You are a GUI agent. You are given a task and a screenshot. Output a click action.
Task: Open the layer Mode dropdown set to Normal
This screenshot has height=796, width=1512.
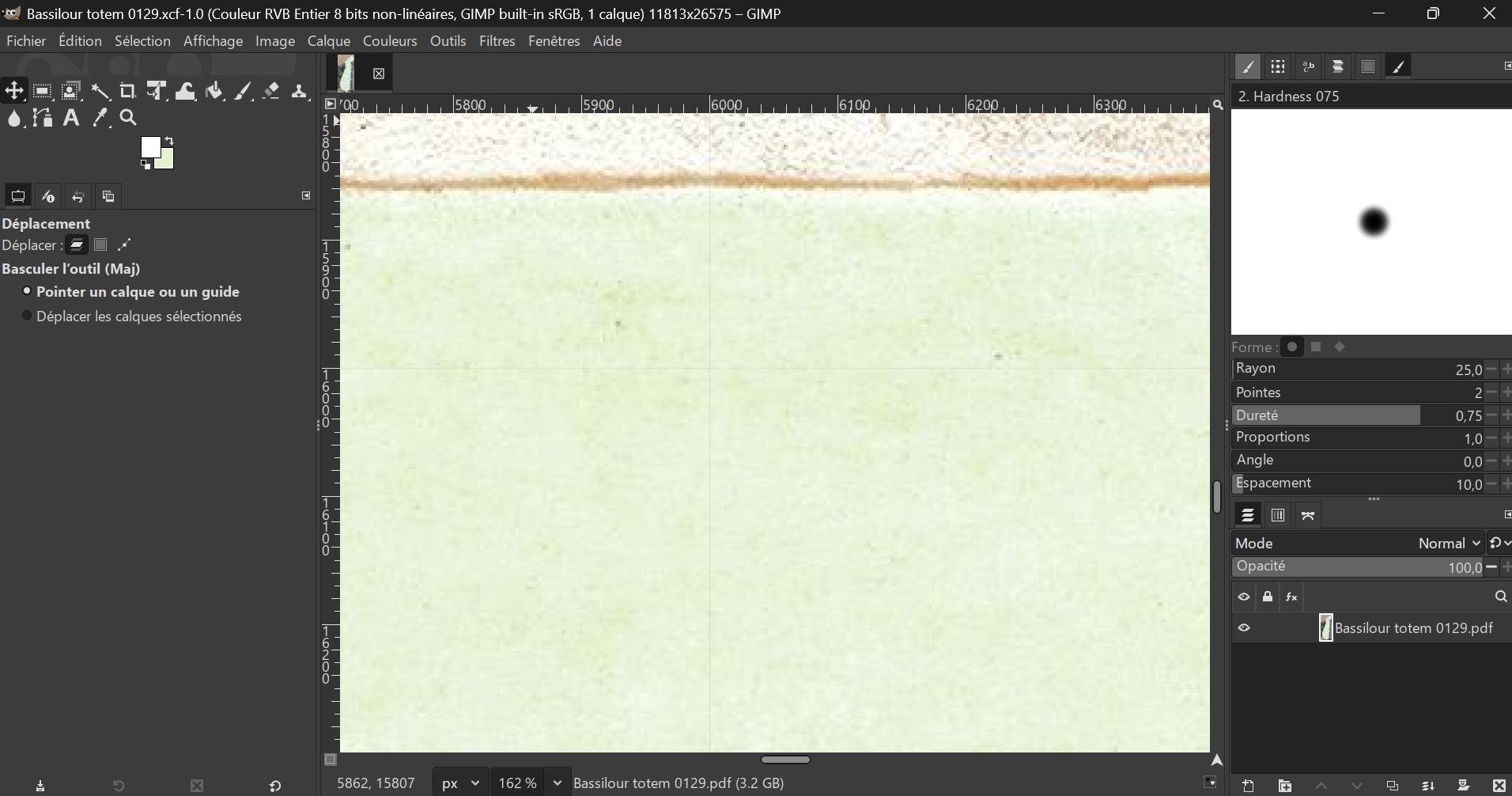[1359, 544]
